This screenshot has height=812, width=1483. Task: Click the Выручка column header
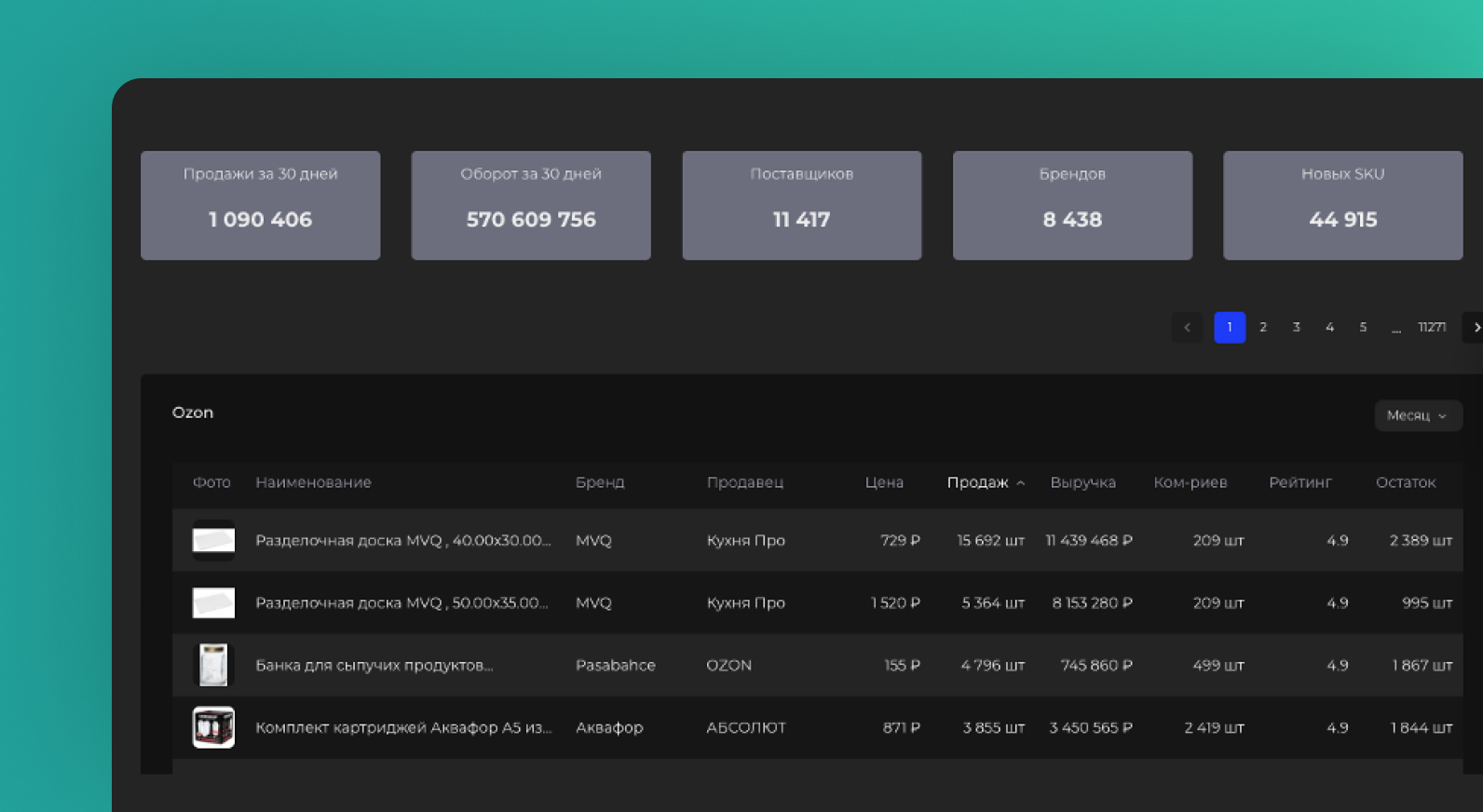(1082, 482)
